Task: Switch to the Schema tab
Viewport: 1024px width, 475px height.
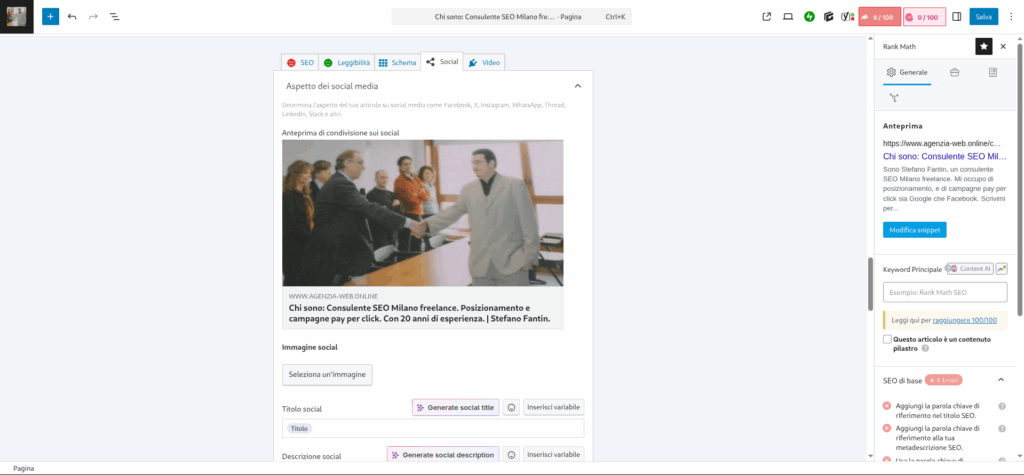Action: [x=397, y=63]
